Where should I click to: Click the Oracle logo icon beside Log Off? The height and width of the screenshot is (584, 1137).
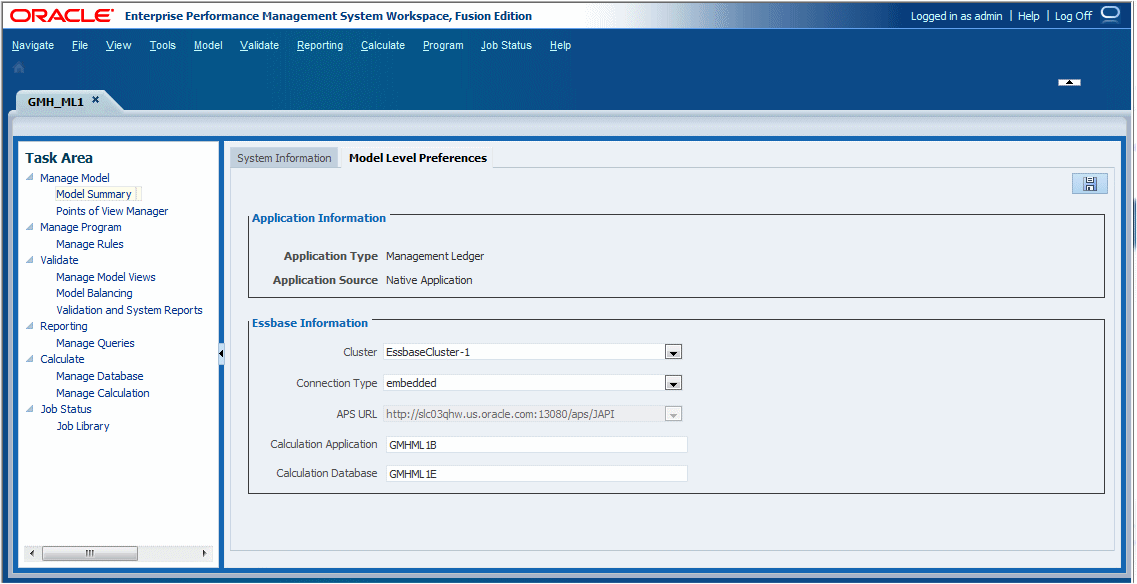tap(1110, 15)
